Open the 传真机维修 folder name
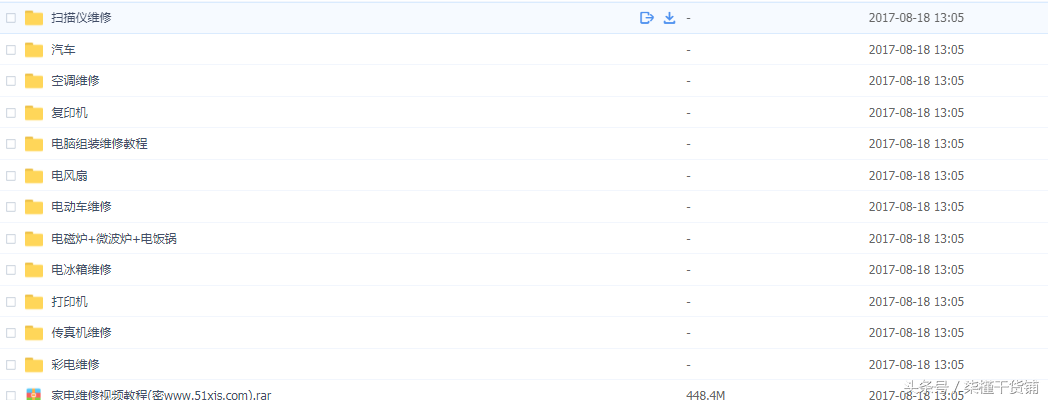The height and width of the screenshot is (400, 1048). coord(82,332)
